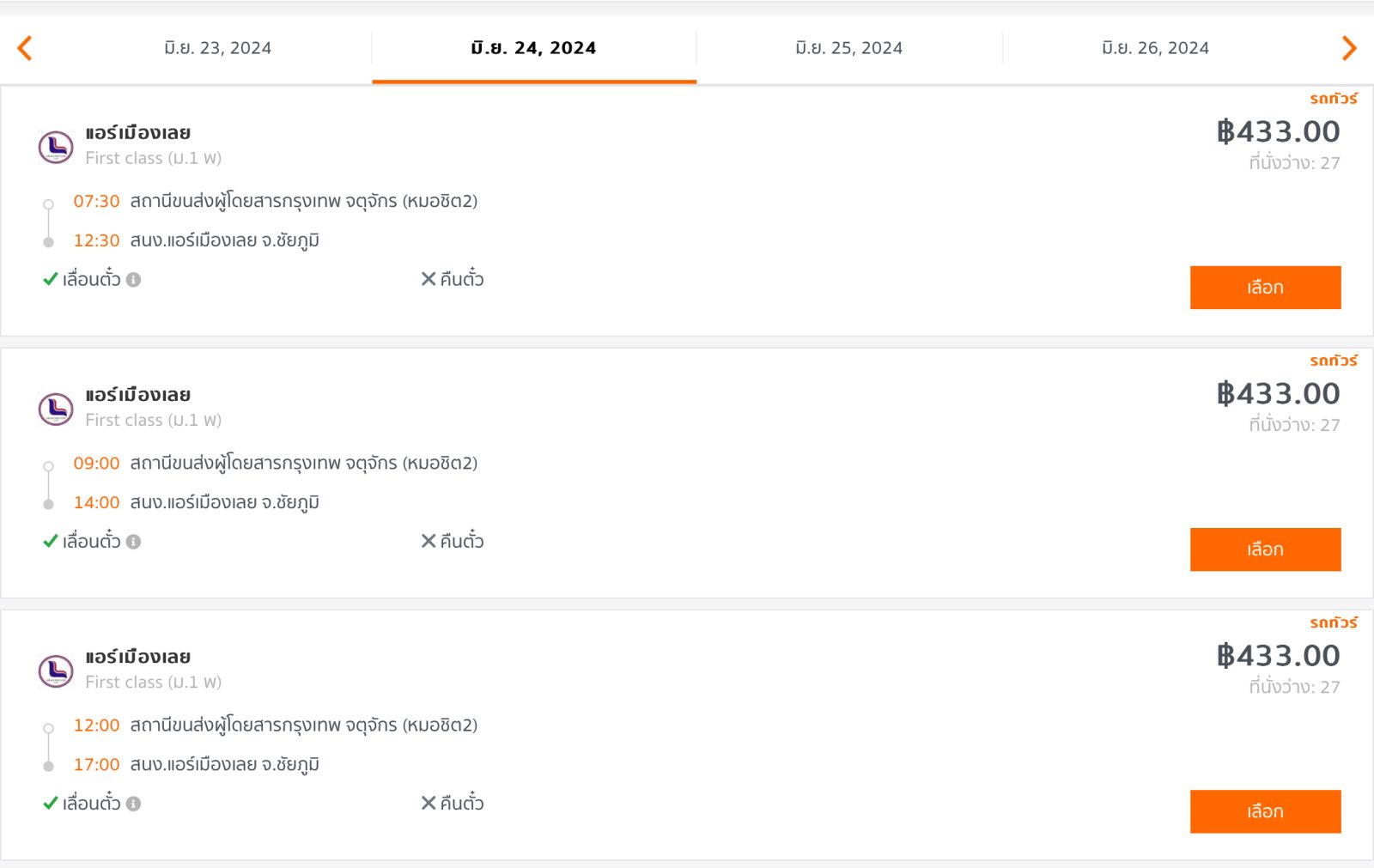Click the รถทัวร์ label on the first trip card

pyautogui.click(x=1333, y=99)
